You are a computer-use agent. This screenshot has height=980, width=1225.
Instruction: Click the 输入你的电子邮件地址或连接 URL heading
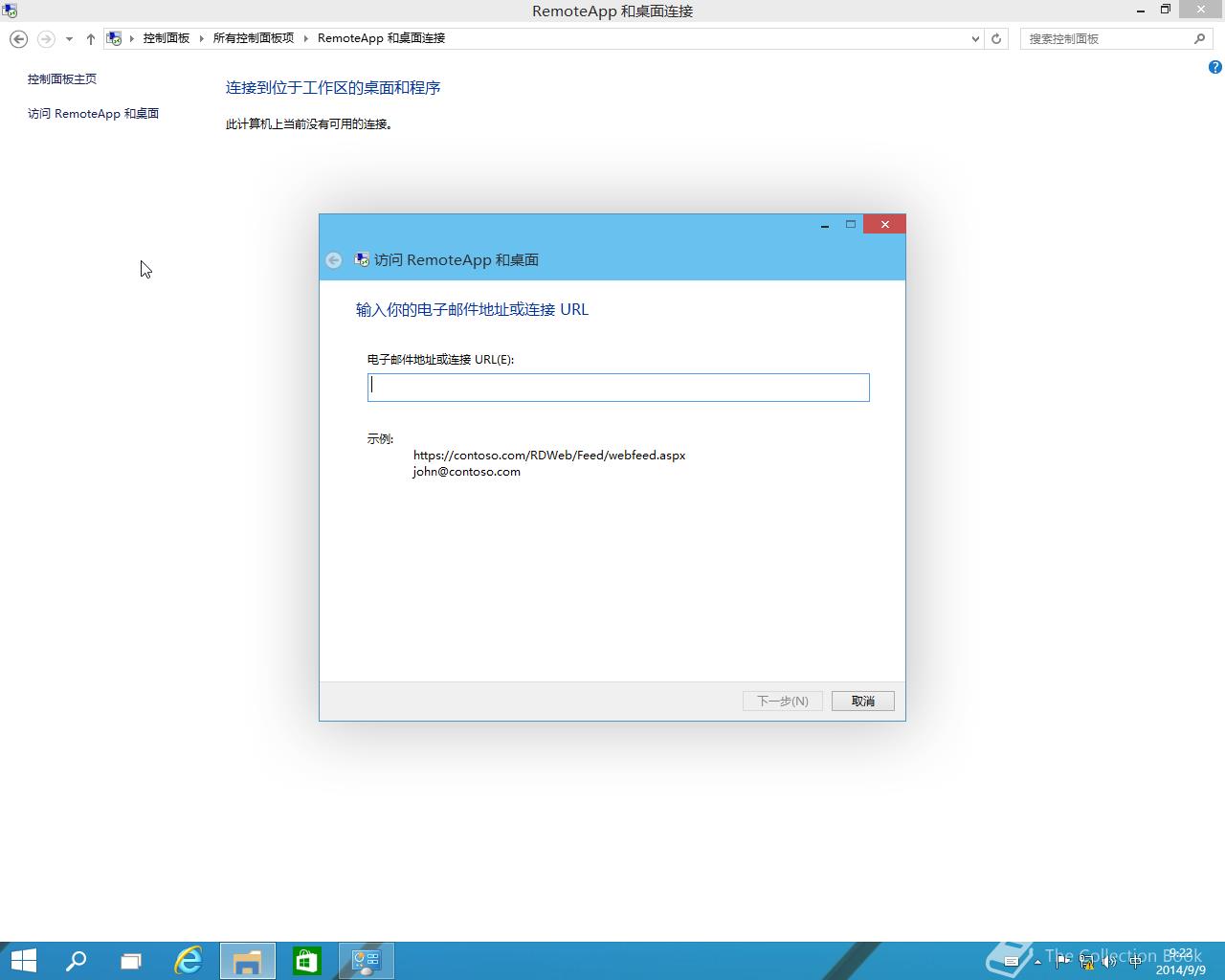[x=472, y=310]
